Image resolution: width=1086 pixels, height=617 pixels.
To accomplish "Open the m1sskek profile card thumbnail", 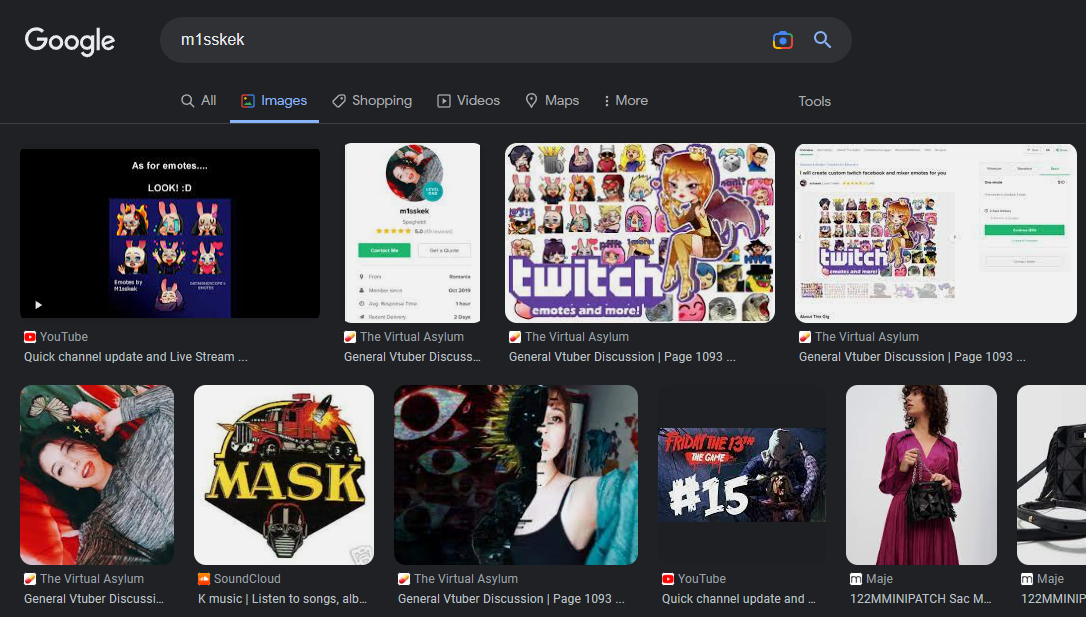I will tap(412, 233).
